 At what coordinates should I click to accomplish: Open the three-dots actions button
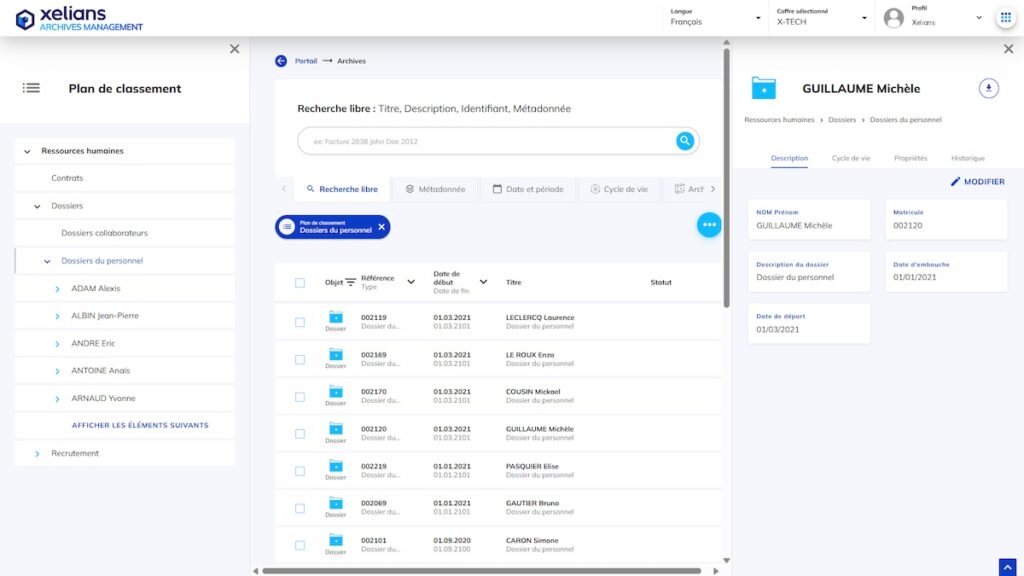click(x=709, y=225)
